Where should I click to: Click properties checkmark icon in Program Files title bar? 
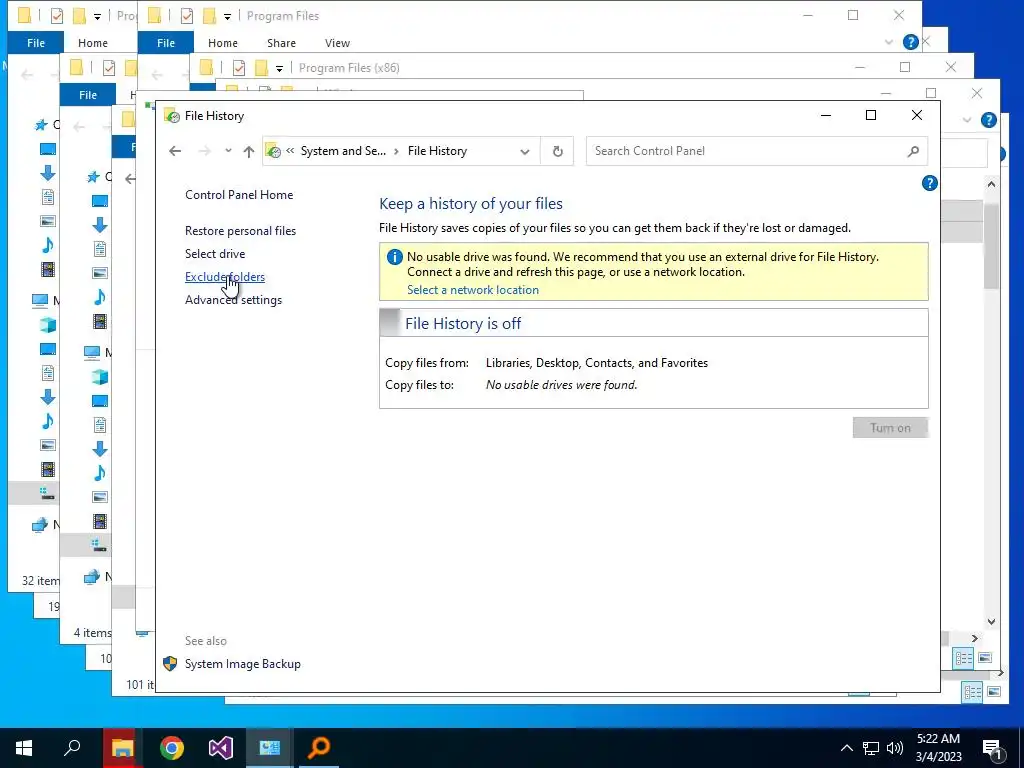click(x=187, y=16)
